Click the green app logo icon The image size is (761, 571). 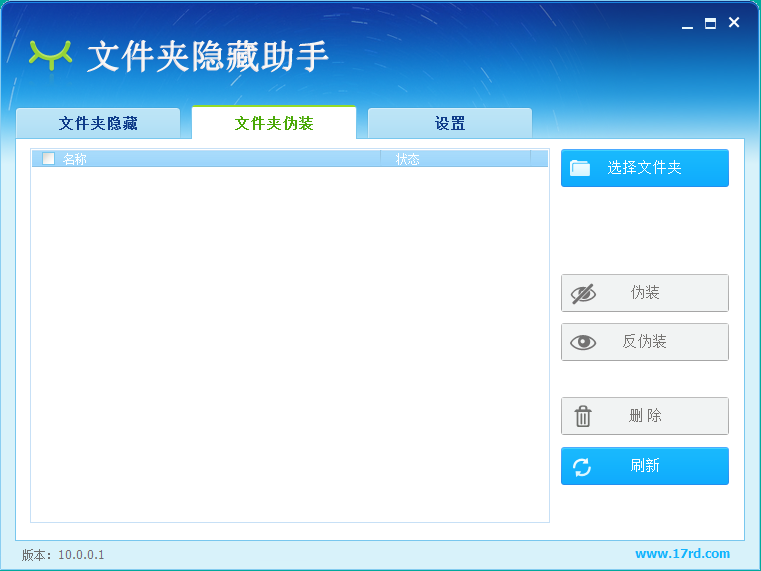coord(51,54)
